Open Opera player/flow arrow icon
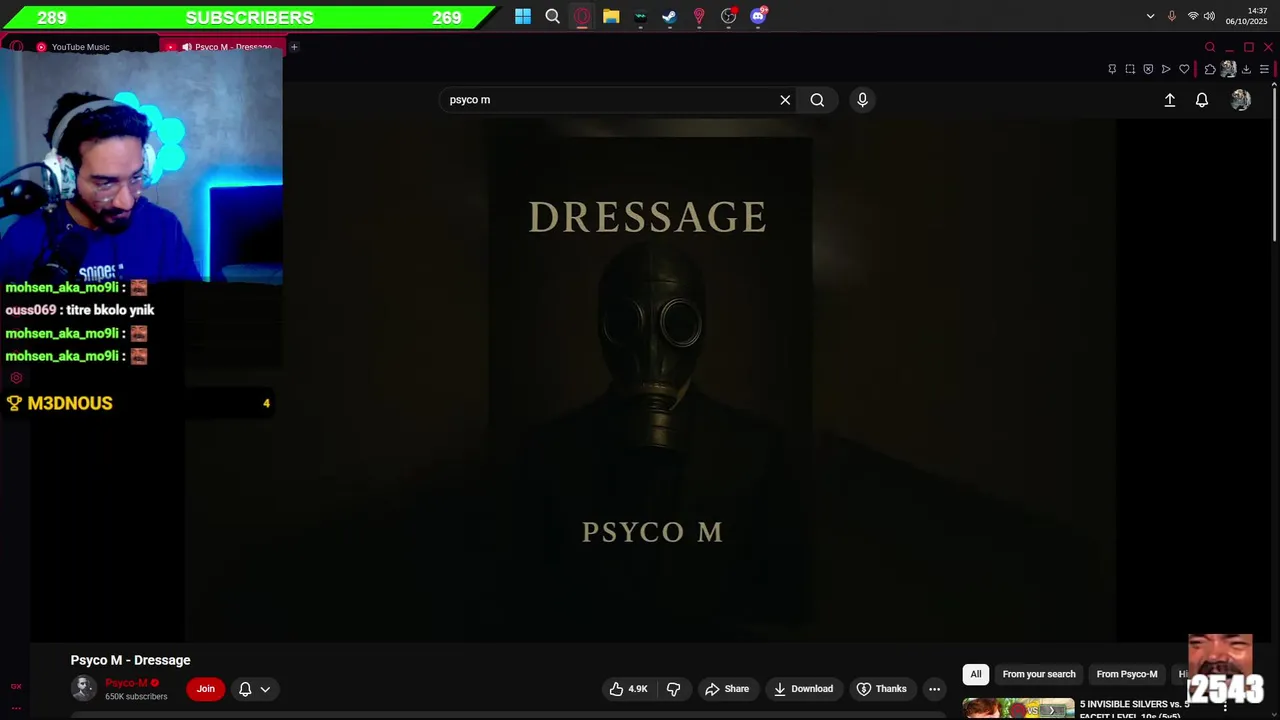The width and height of the screenshot is (1280, 720). 1166,69
